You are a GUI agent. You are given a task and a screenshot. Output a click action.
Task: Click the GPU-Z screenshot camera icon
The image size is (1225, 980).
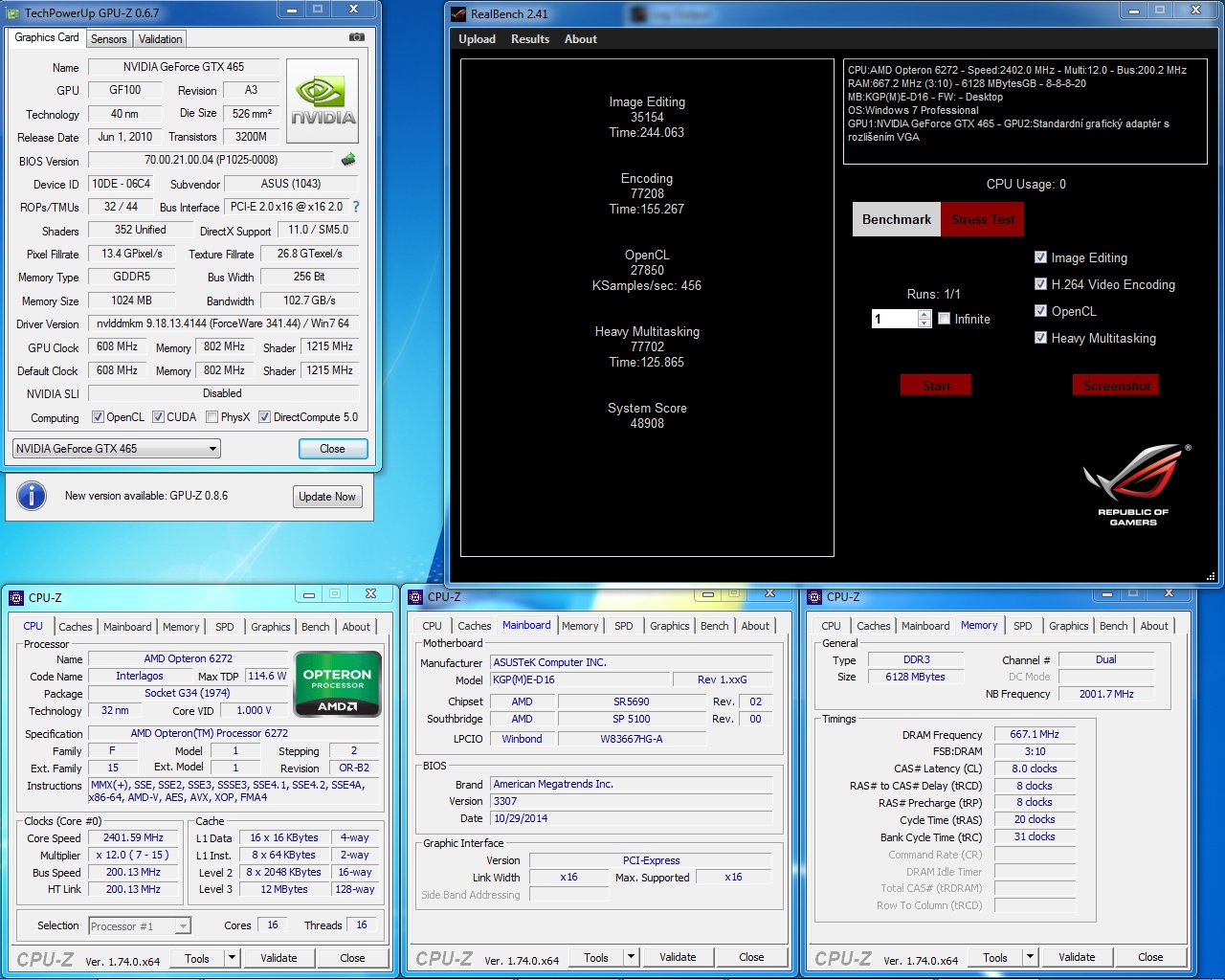[357, 37]
